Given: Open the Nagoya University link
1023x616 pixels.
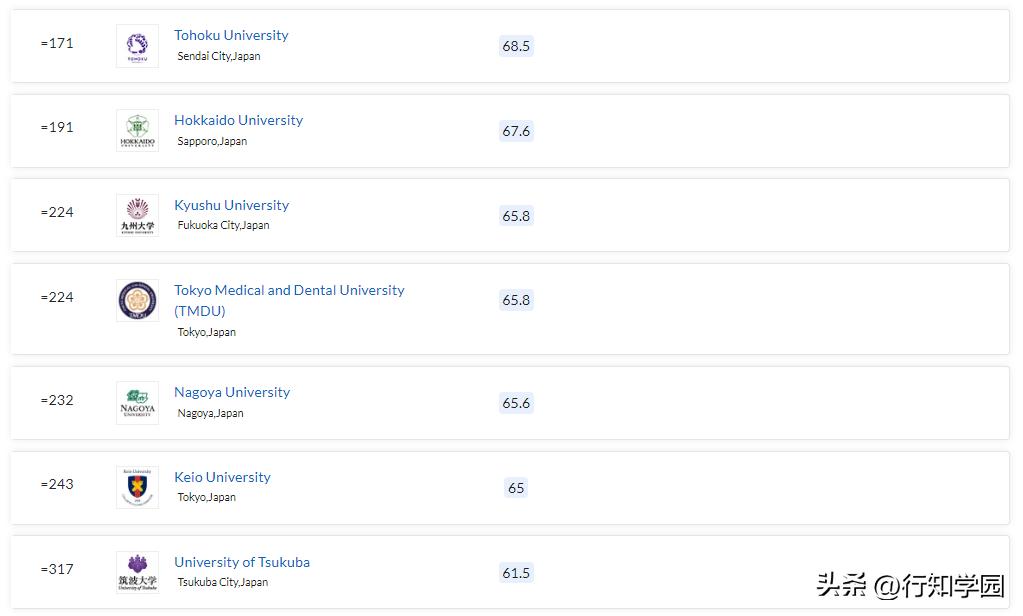Looking at the screenshot, I should (232, 392).
